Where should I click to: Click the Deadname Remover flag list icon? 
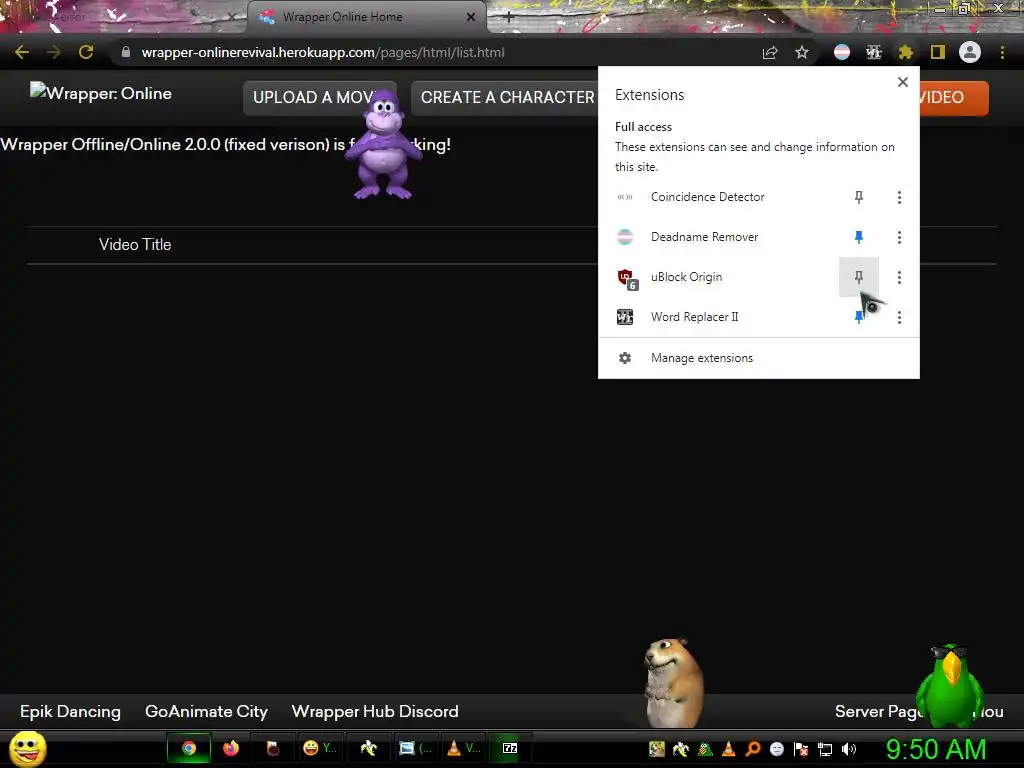coord(625,237)
